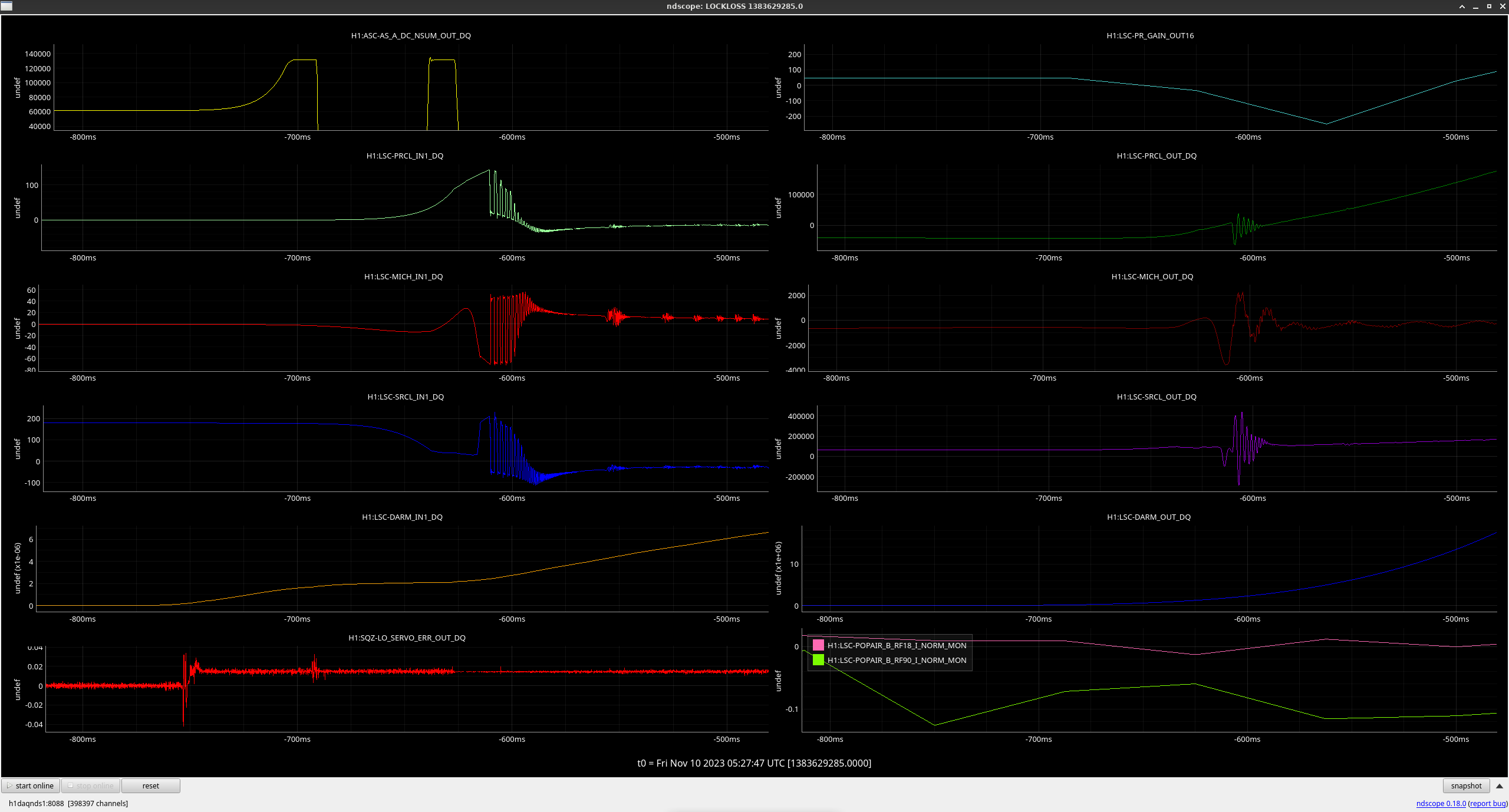The image size is (1509, 812).
Task: Open the window menu icon in title bar
Action: [6, 6]
